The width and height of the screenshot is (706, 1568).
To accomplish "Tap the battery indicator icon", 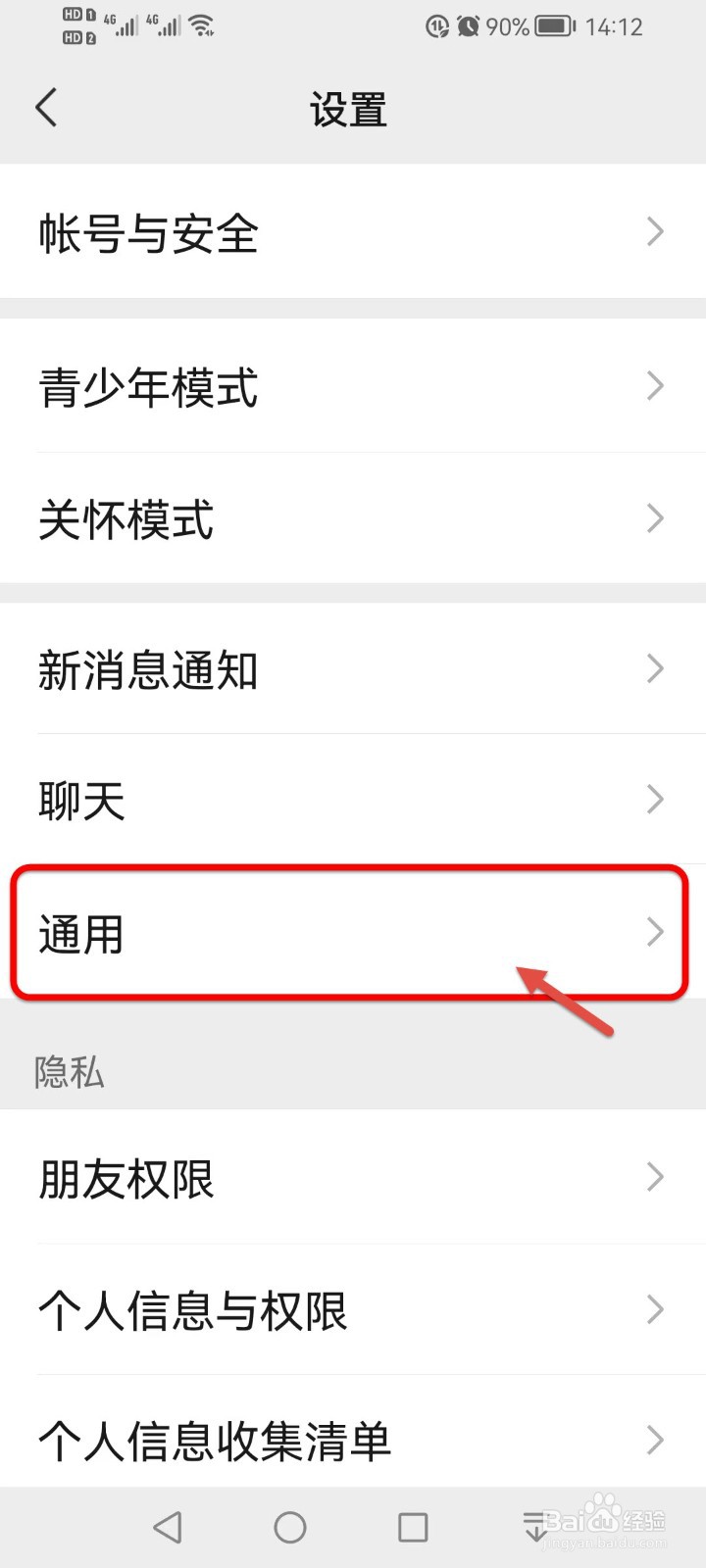I will [x=555, y=26].
